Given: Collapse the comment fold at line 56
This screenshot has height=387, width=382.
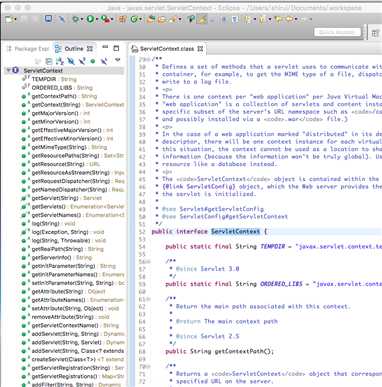Looking at the screenshot, I should pyautogui.click(x=149, y=261).
